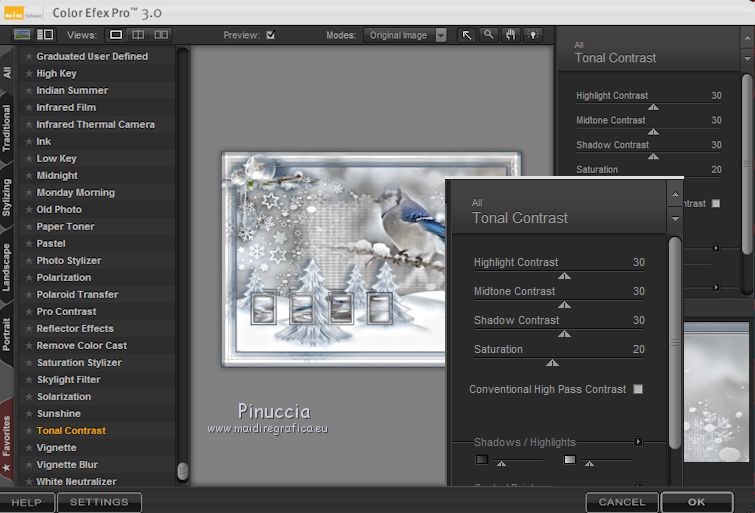Select the Vignette Blur filter
755x513 pixels.
point(67,464)
